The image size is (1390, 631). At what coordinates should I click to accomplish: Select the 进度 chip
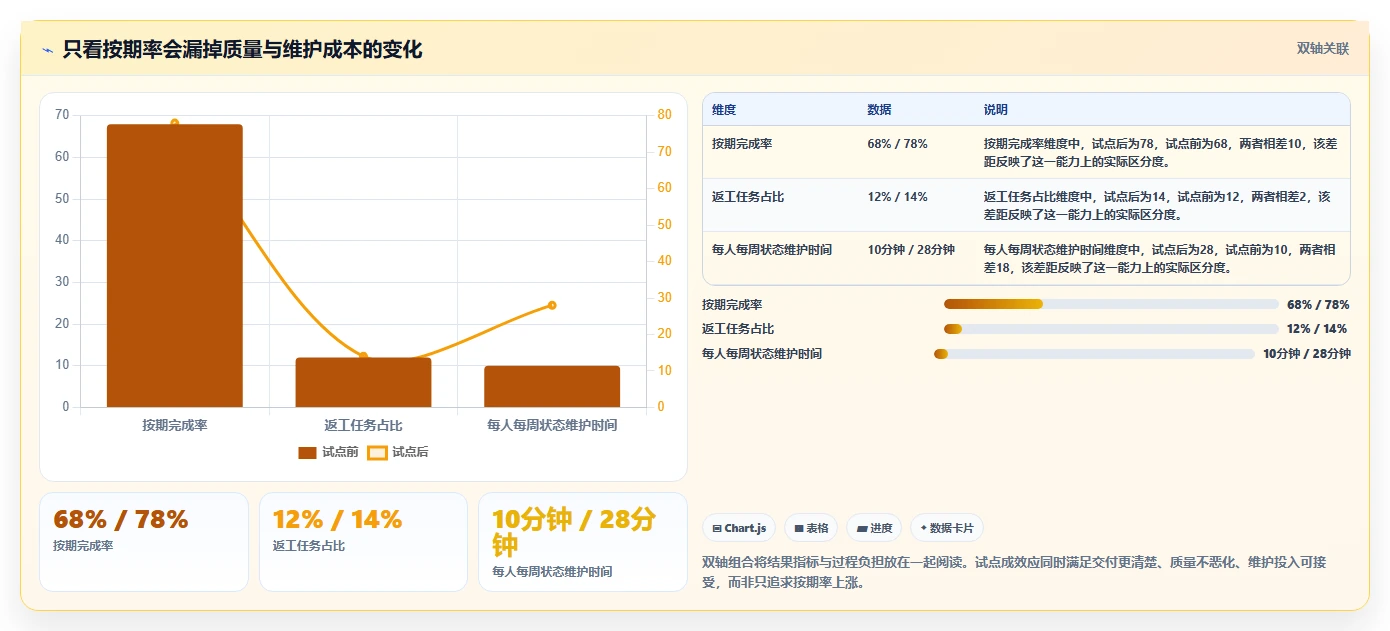click(x=874, y=528)
